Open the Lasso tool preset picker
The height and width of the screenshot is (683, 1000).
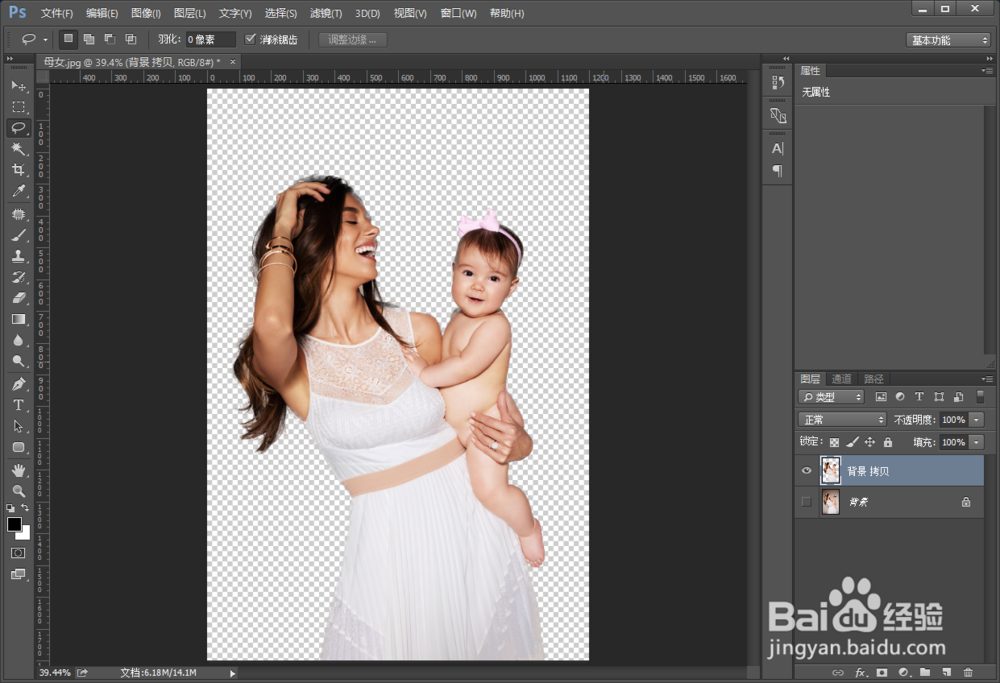(45, 40)
